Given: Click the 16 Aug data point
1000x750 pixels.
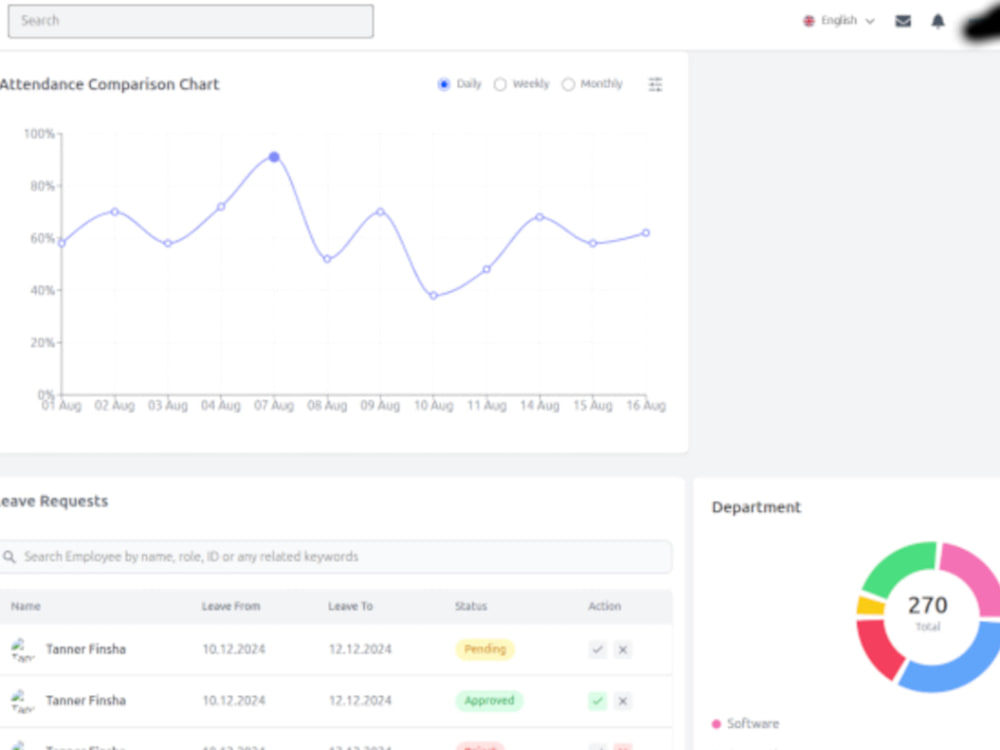Looking at the screenshot, I should pos(646,233).
